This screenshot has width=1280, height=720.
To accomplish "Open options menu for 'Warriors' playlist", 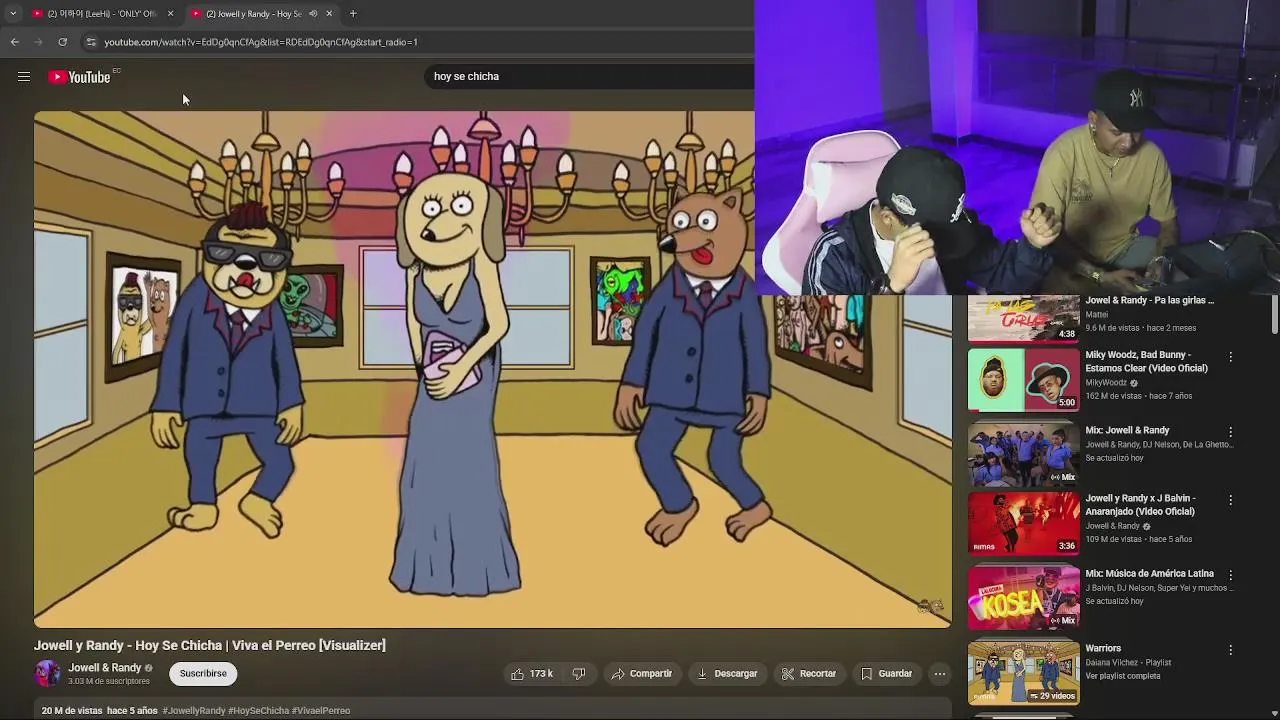I will 1231,650.
